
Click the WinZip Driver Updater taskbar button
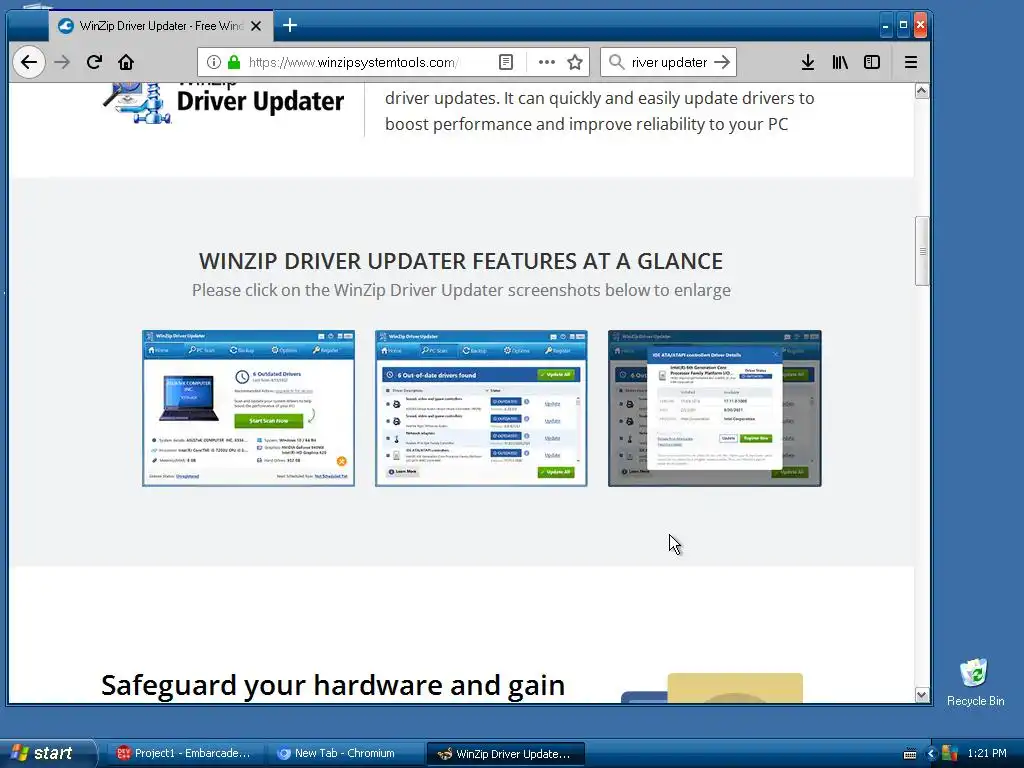tap(505, 754)
